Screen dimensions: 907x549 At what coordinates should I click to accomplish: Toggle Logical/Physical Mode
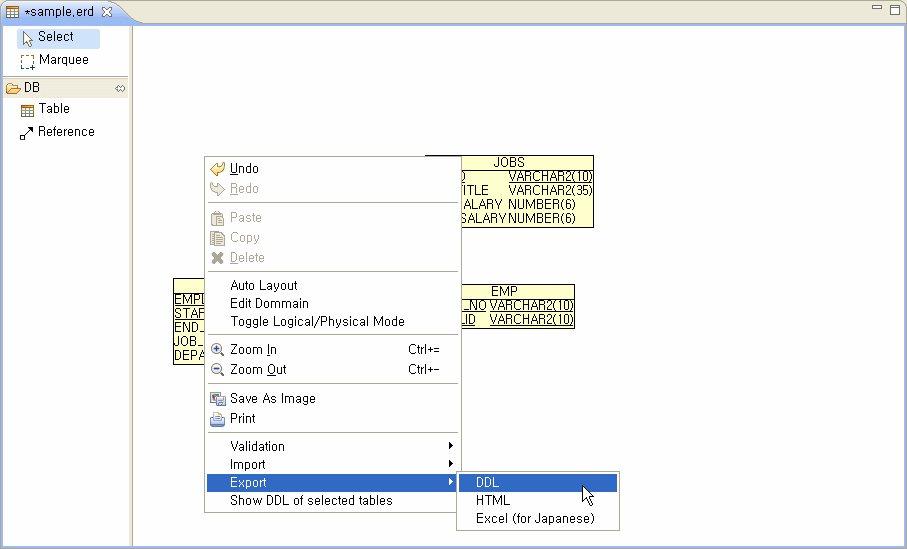pos(317,322)
